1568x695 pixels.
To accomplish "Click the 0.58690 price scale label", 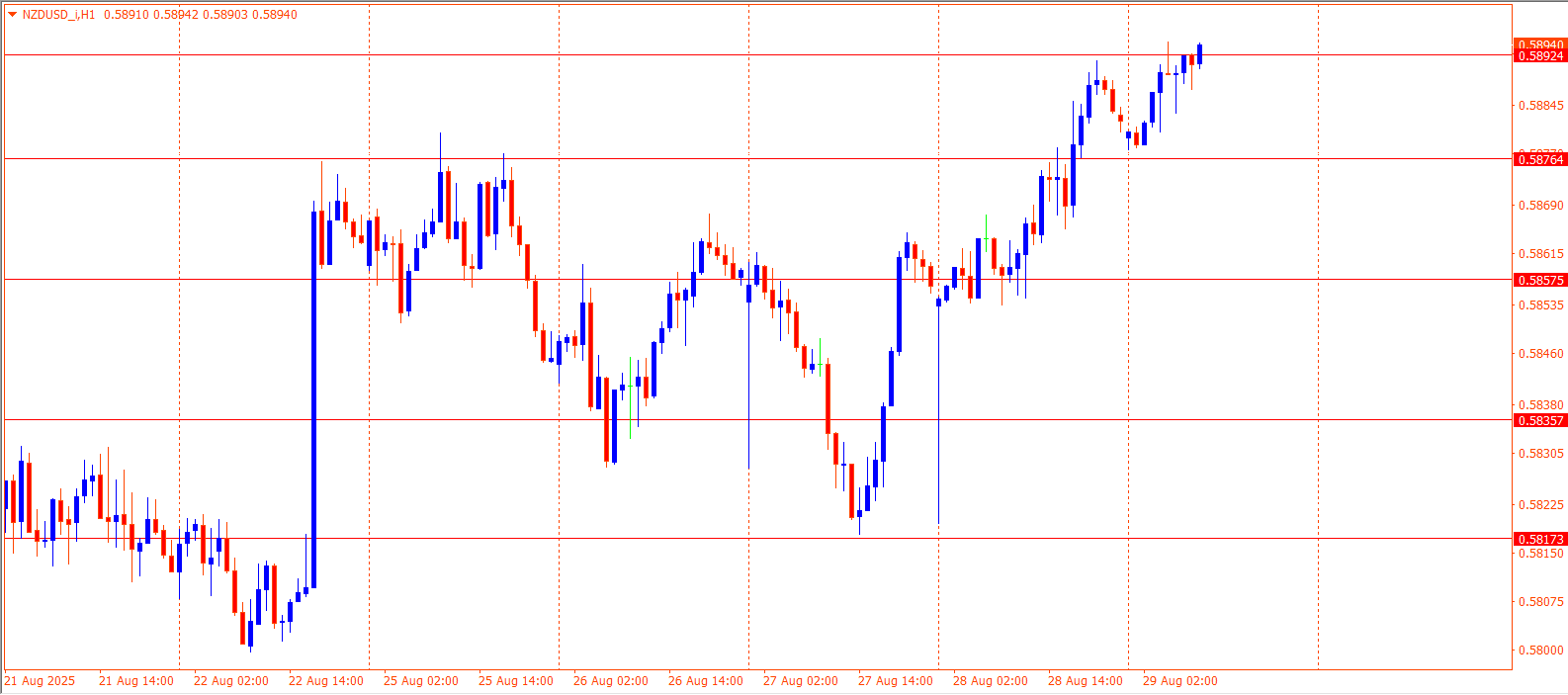I will click(x=1540, y=206).
